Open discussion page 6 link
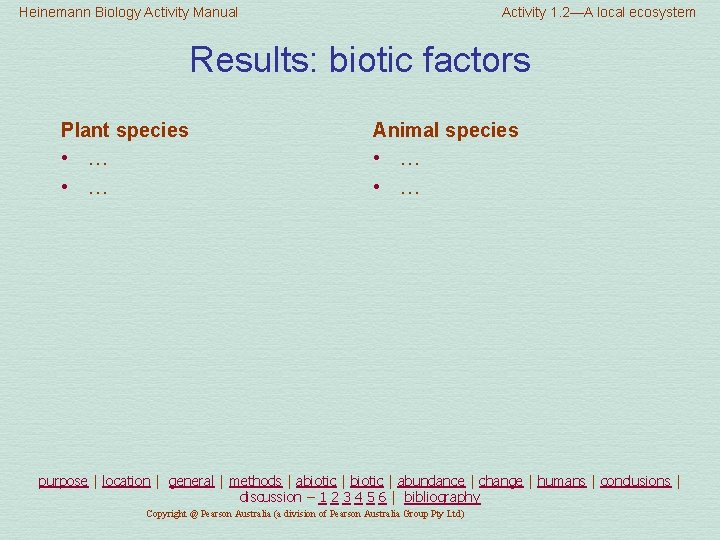The height and width of the screenshot is (540, 720). [382, 497]
